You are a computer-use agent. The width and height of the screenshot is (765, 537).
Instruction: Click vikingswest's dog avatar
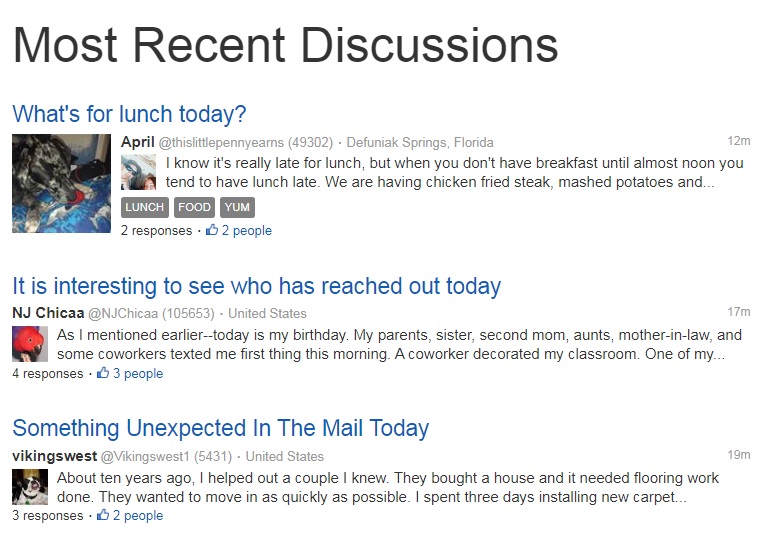point(30,487)
